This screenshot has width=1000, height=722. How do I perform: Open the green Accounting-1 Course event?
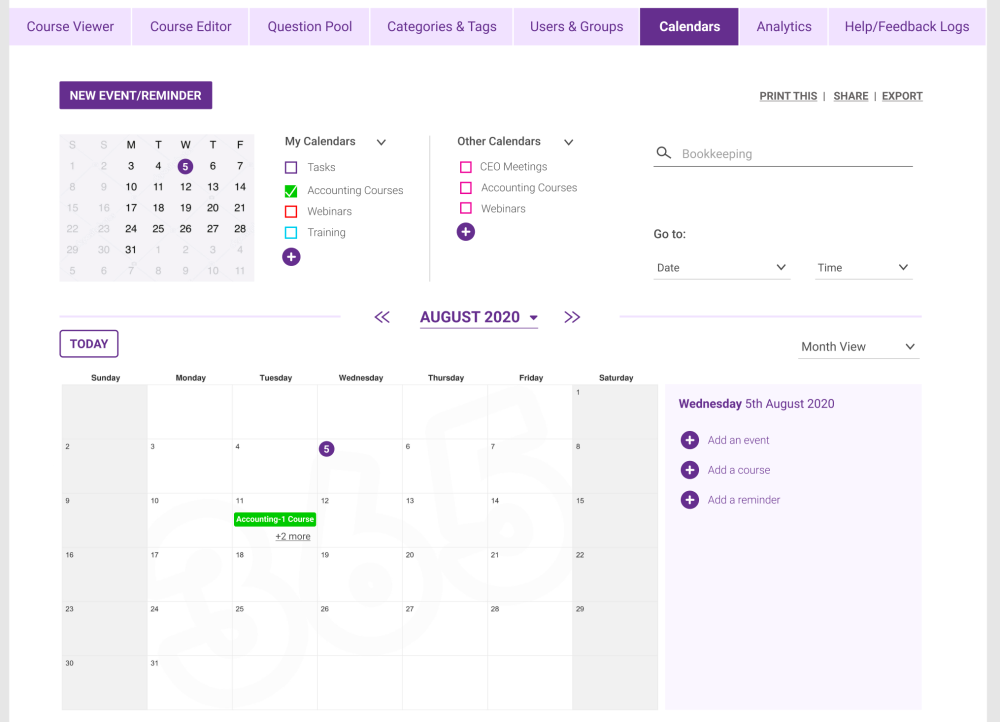[x=275, y=519]
